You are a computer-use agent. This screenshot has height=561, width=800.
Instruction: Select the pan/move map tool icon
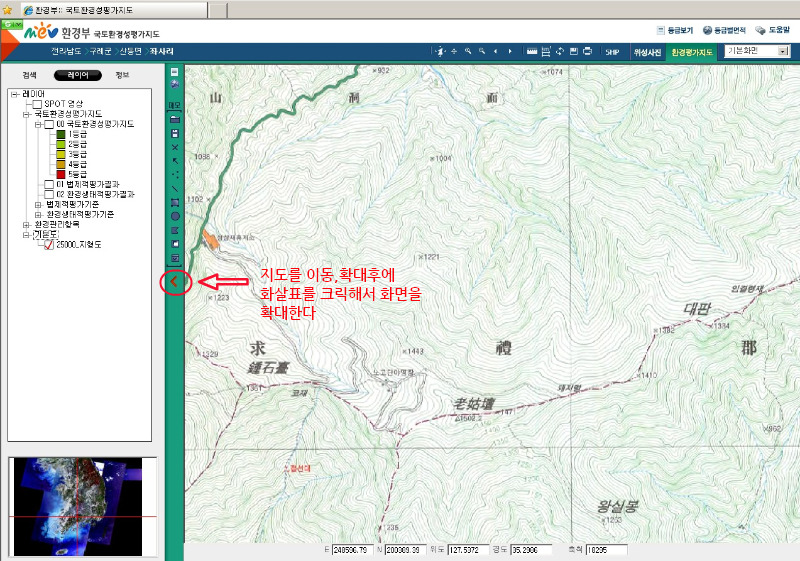(441, 52)
